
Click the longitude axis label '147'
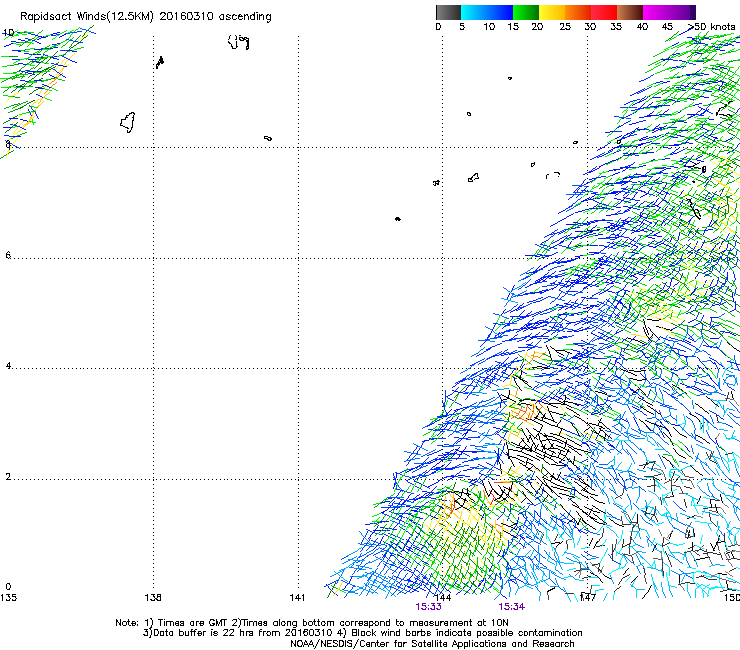[x=588, y=598]
